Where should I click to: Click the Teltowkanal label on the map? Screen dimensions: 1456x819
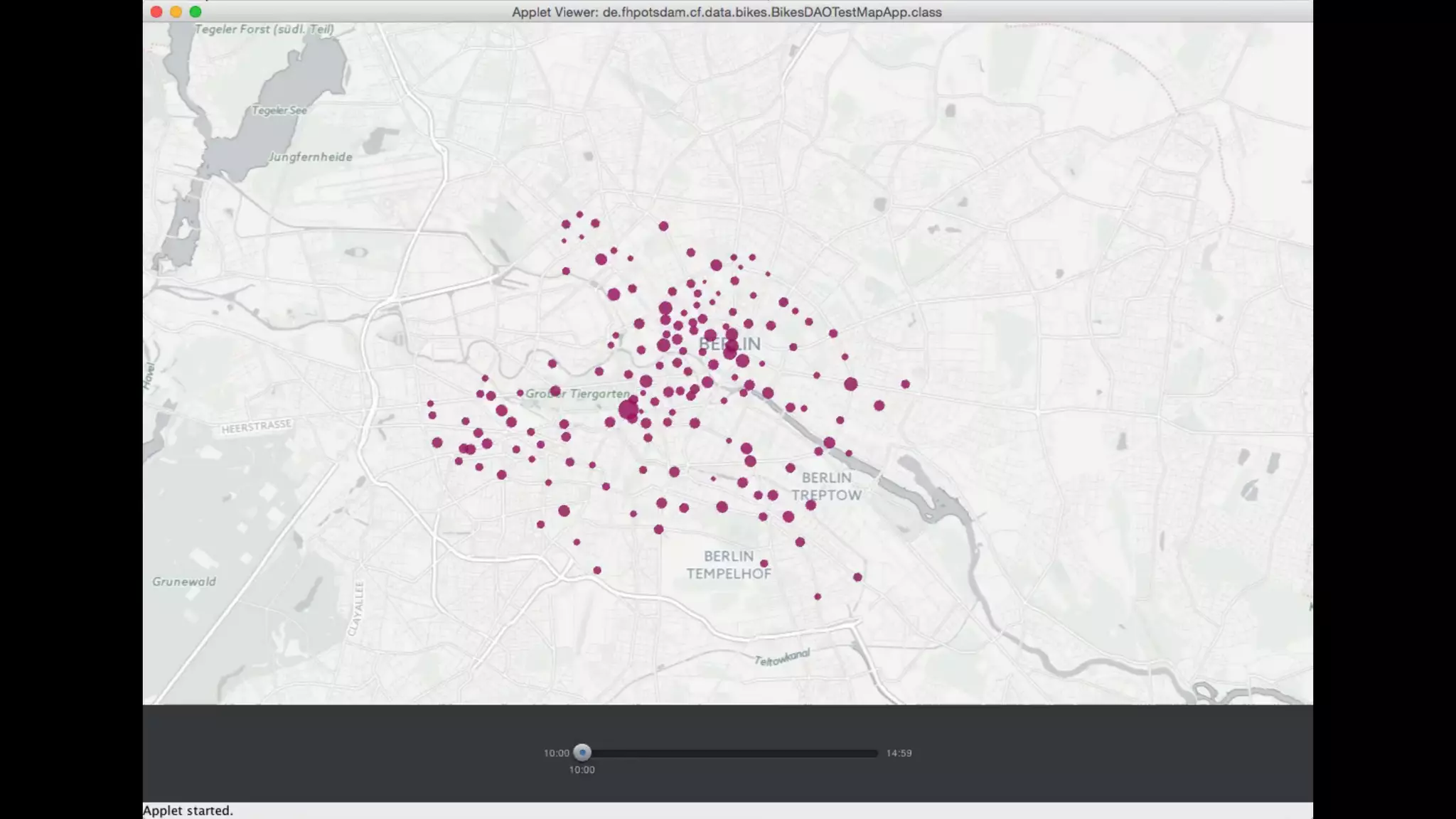781,658
